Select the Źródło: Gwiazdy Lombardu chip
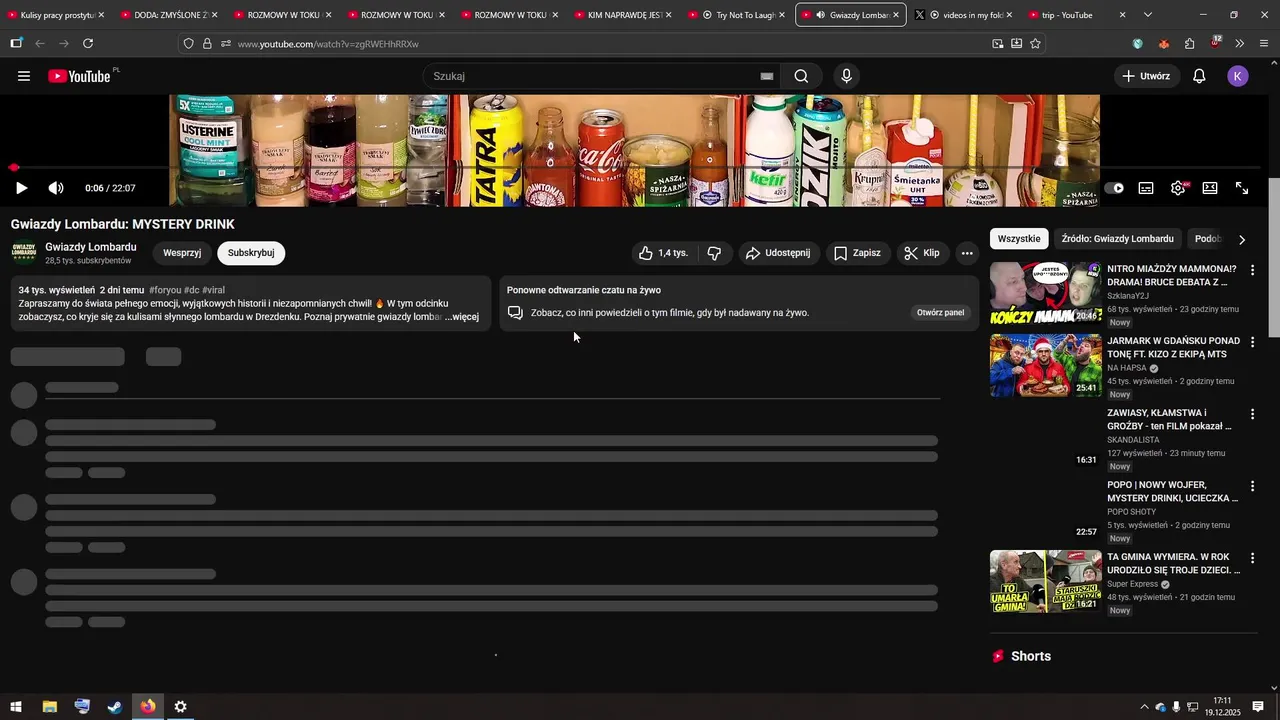 click(x=1118, y=239)
